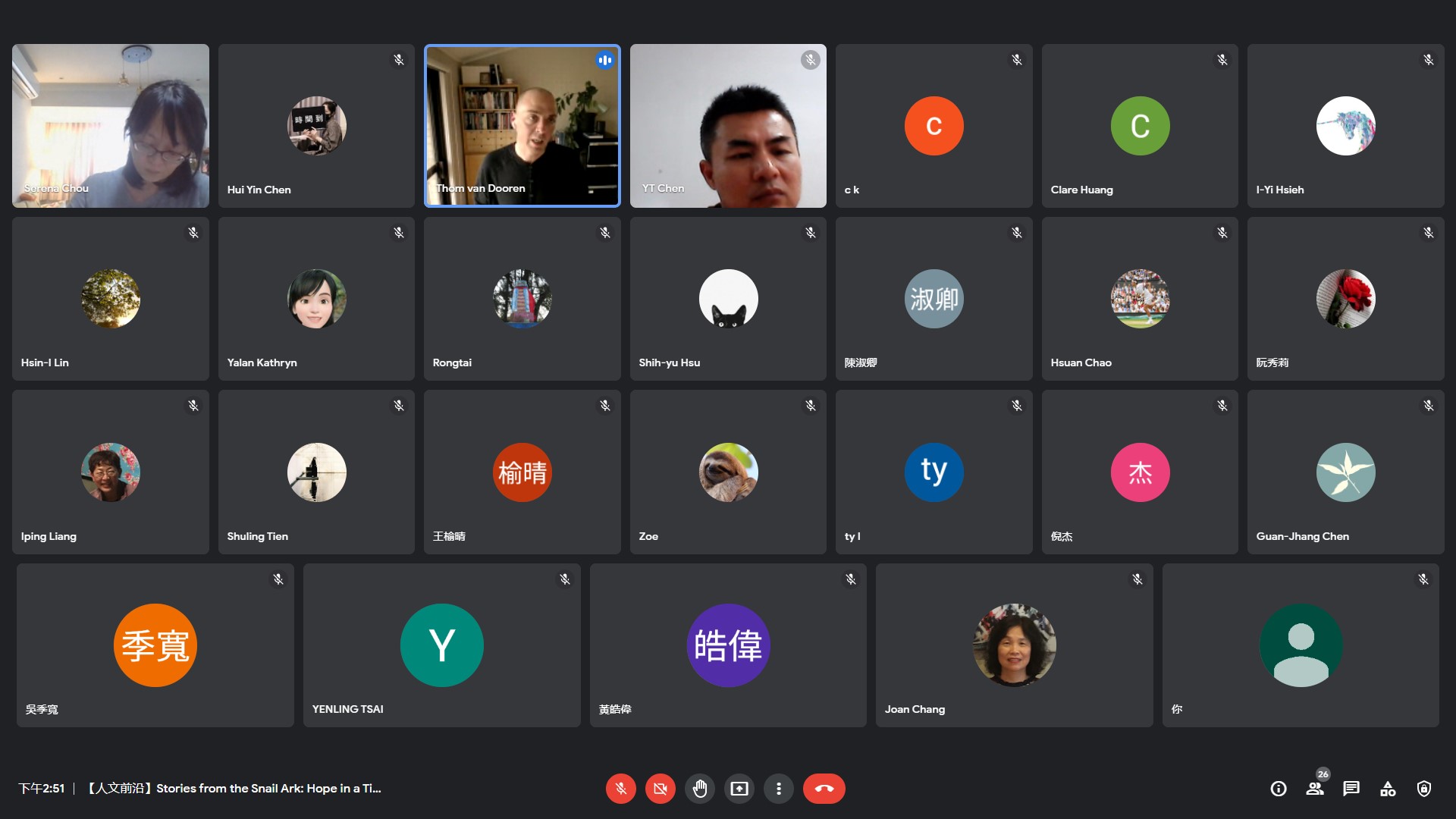The image size is (1456, 819).
Task: Click the speaking indicator on Thom van Dooren tile
Action: click(604, 60)
